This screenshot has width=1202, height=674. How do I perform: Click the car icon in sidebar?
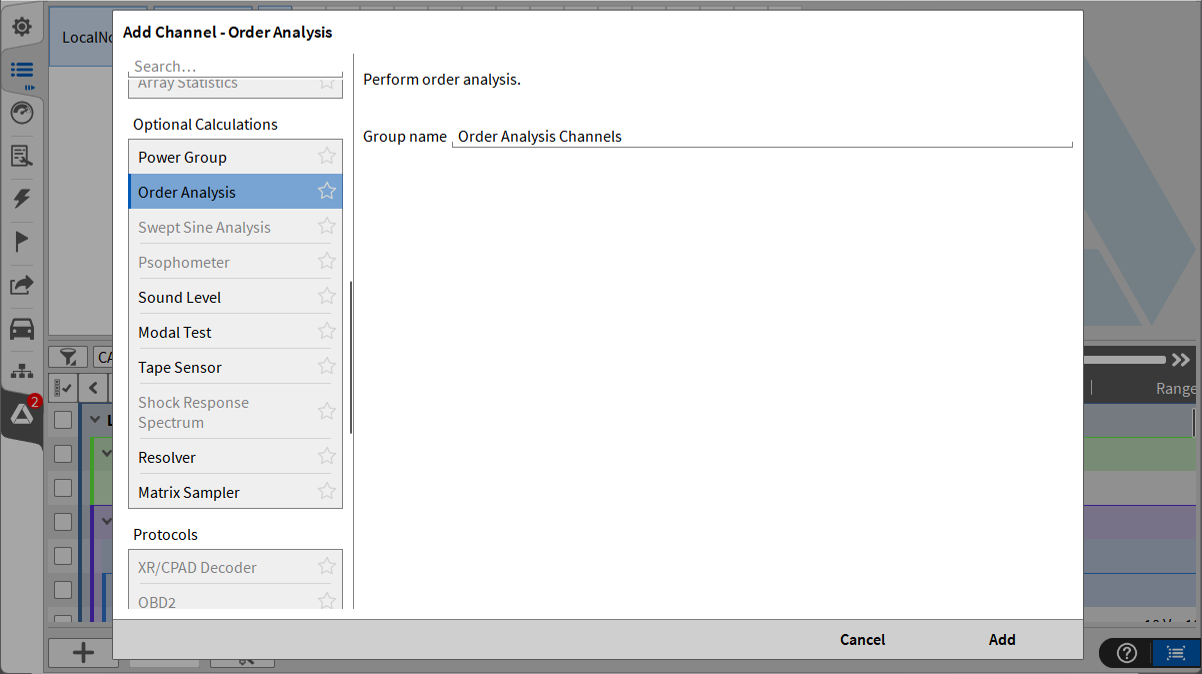[21, 328]
